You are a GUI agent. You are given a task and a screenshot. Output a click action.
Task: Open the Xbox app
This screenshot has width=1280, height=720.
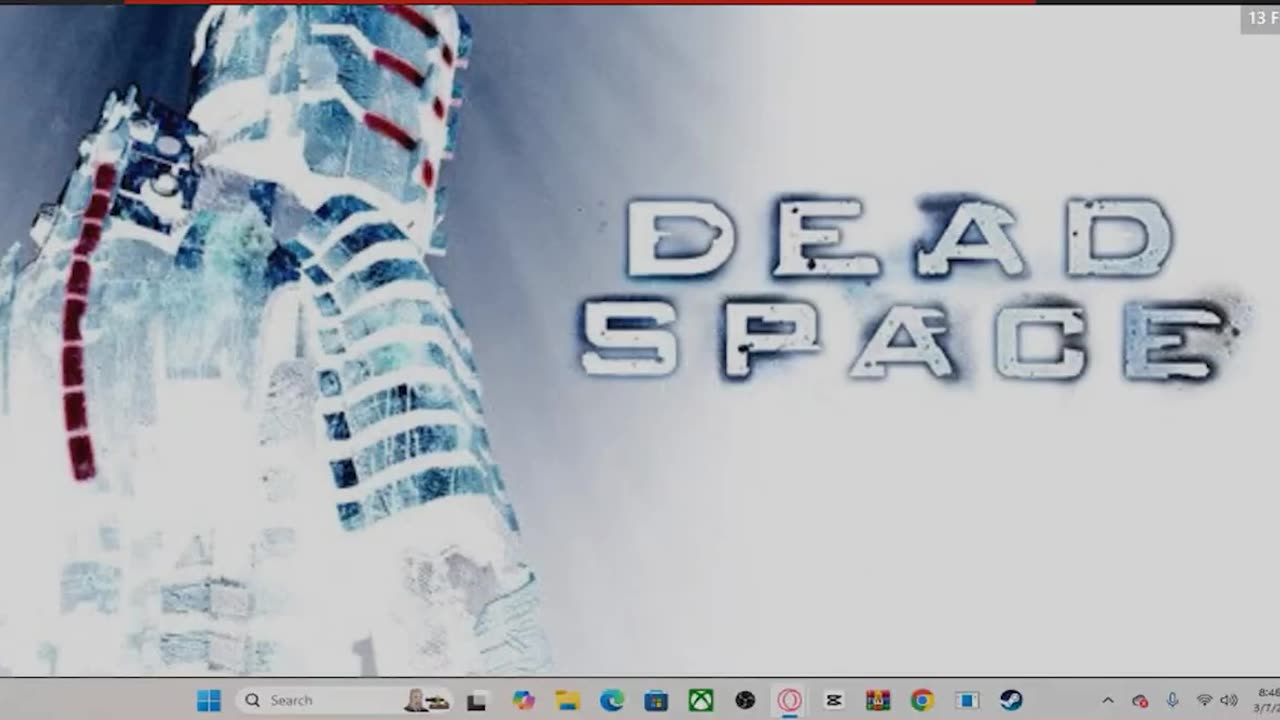[x=701, y=701]
